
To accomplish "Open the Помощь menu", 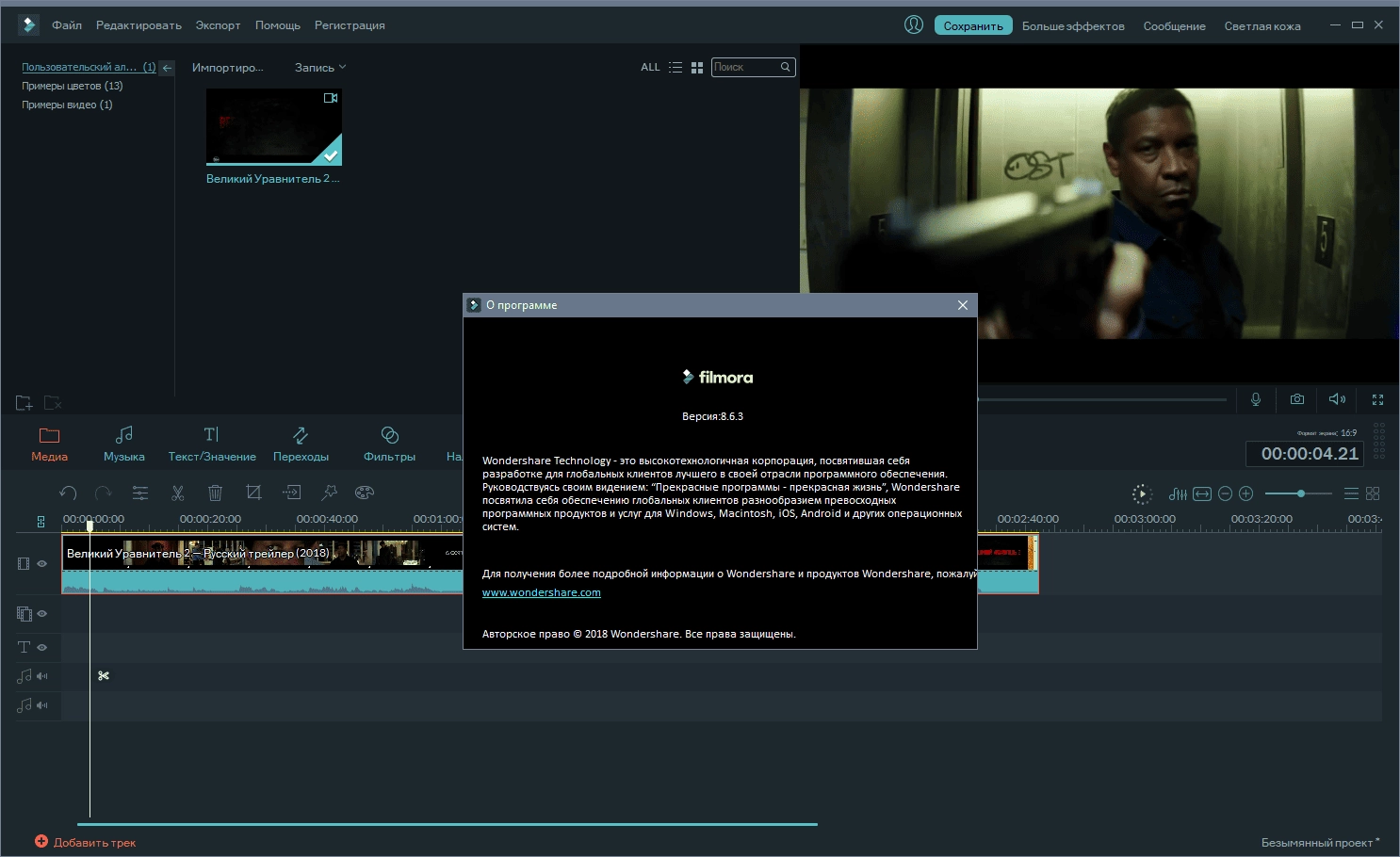I will (278, 25).
